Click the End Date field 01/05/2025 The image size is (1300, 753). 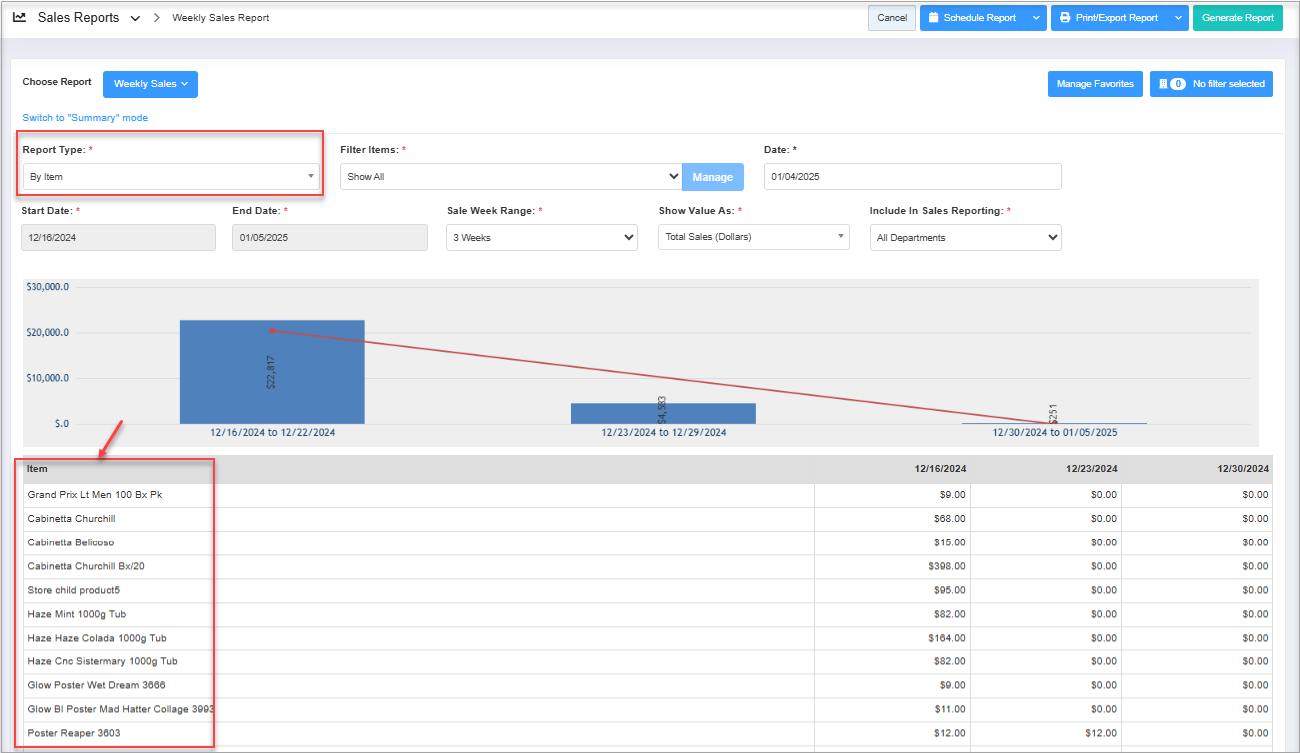[329, 238]
